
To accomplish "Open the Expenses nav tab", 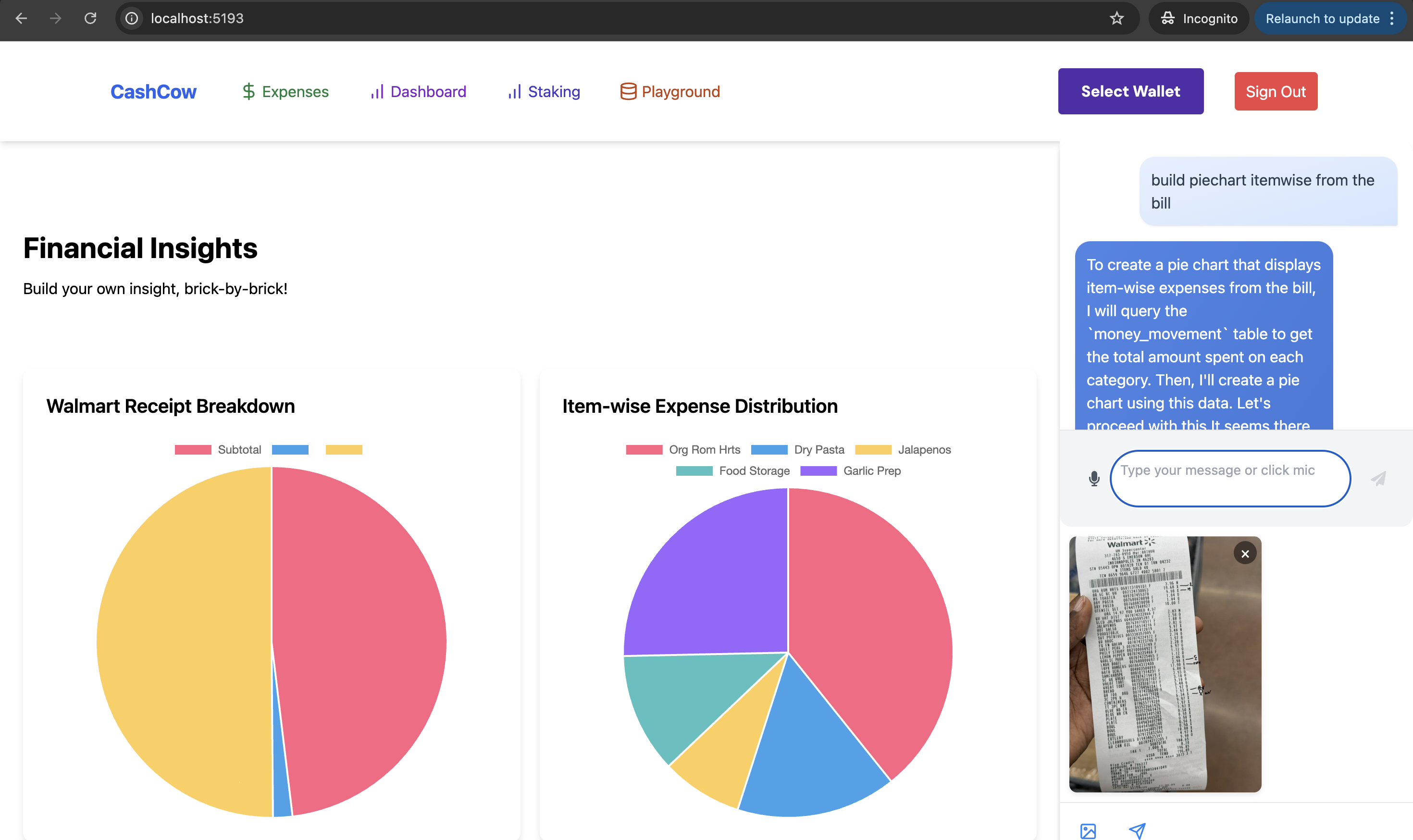I will point(285,92).
